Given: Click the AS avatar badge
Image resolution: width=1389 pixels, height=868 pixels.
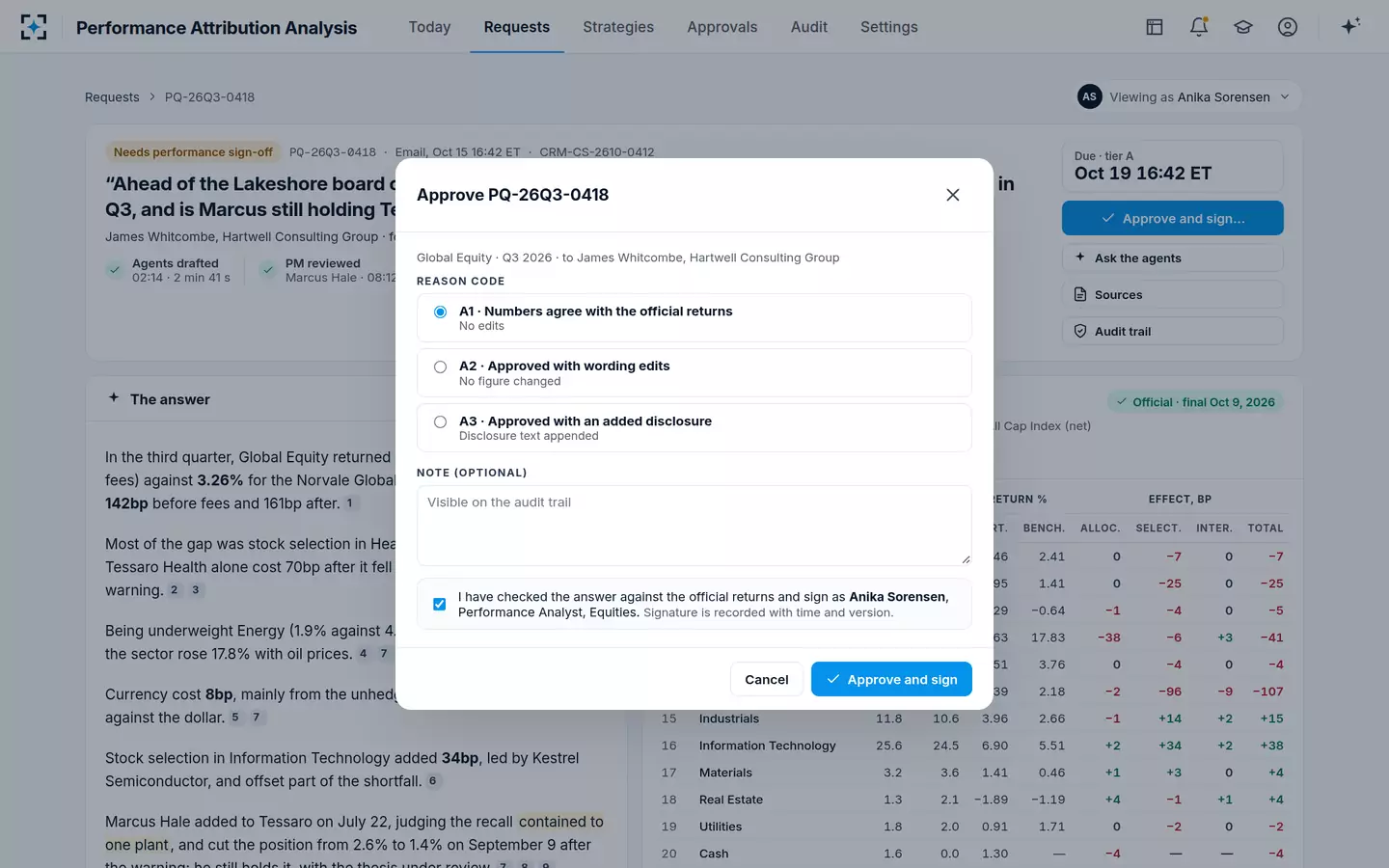Looking at the screenshot, I should point(1089,96).
